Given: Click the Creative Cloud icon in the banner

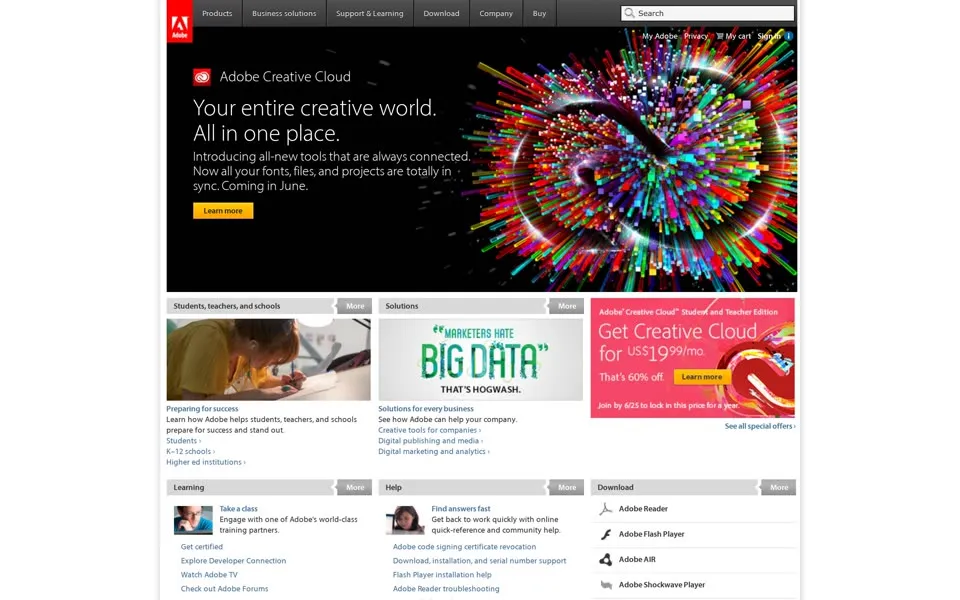Looking at the screenshot, I should click(x=202, y=77).
